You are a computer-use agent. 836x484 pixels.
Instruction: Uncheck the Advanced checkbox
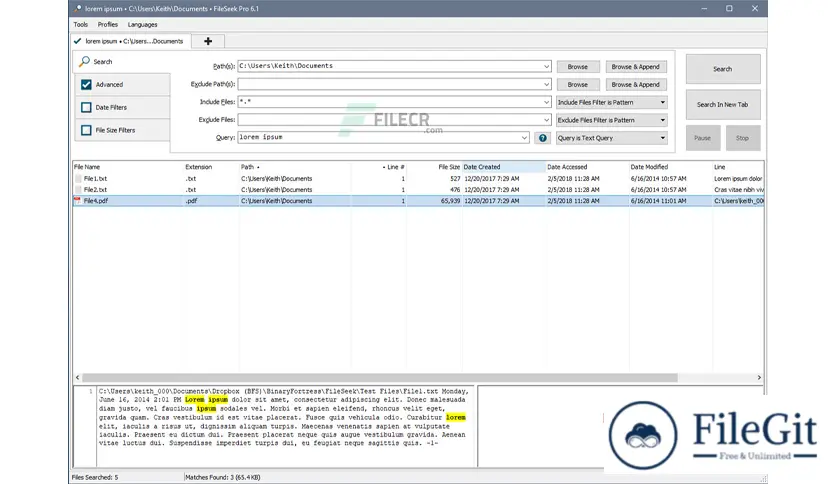pyautogui.click(x=86, y=84)
